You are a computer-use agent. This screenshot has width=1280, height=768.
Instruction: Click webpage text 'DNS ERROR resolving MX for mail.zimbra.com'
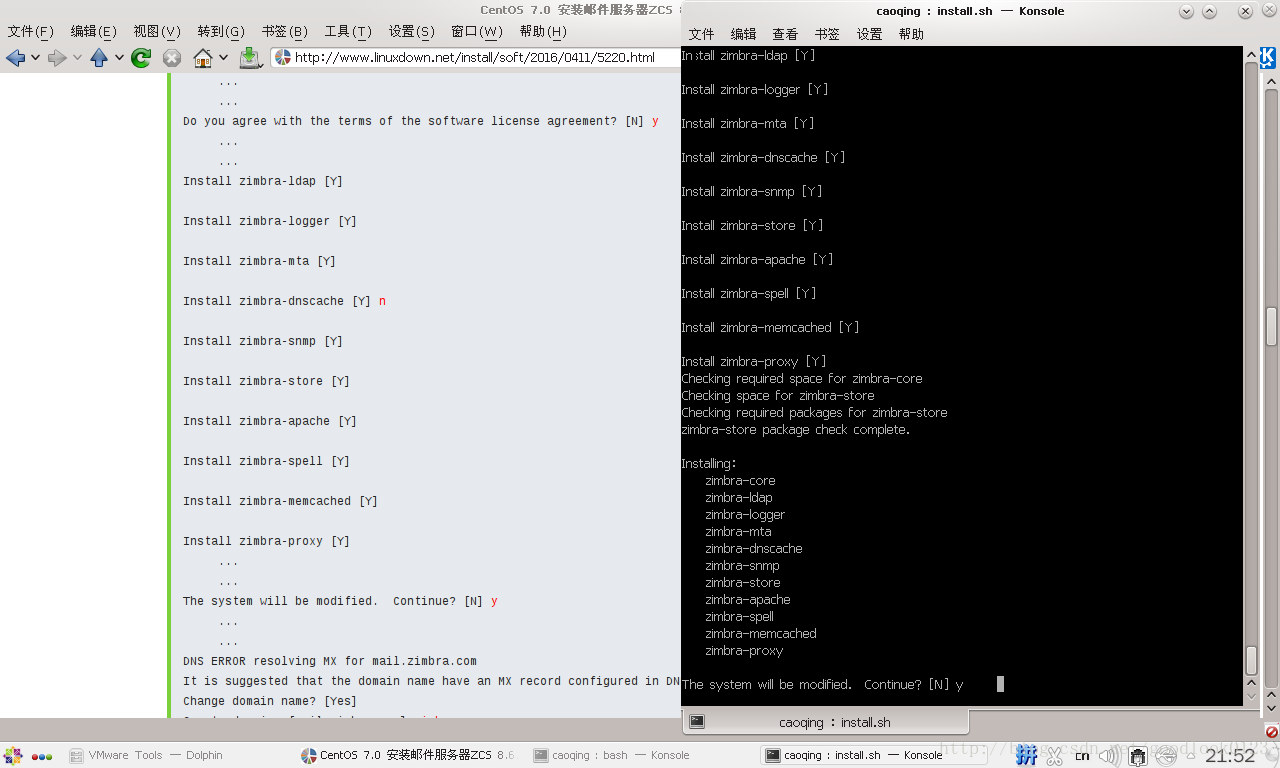coord(330,661)
